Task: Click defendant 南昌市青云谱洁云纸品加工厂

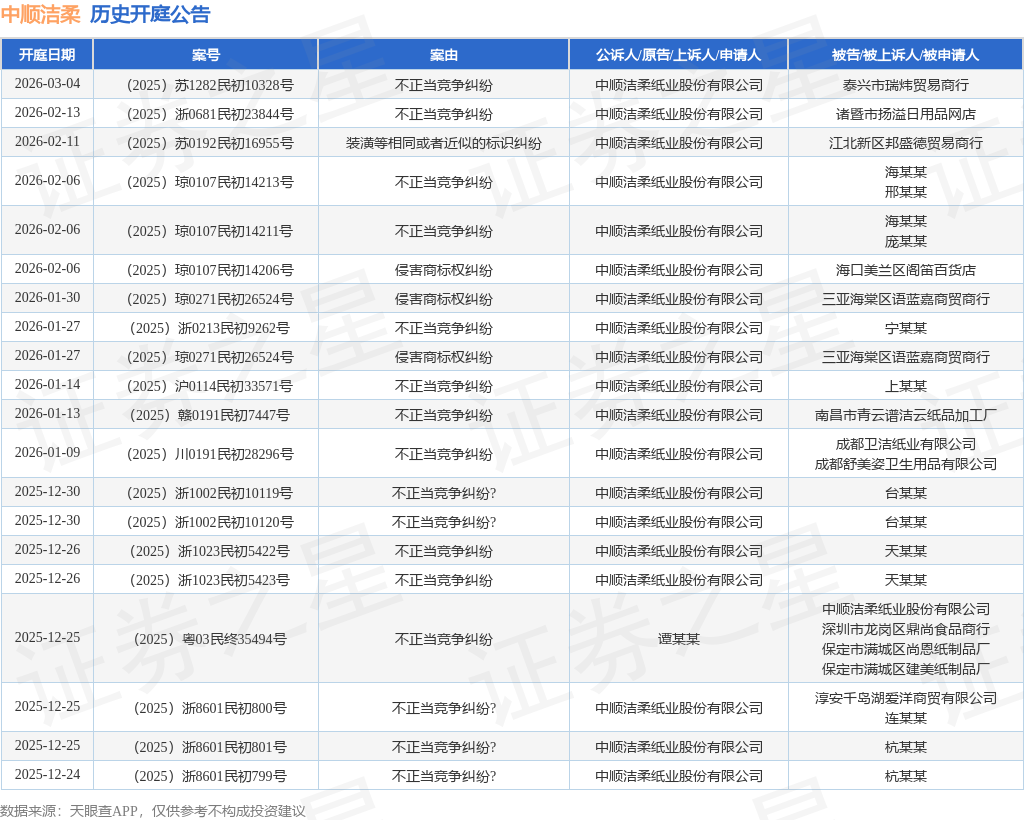Action: click(x=905, y=415)
